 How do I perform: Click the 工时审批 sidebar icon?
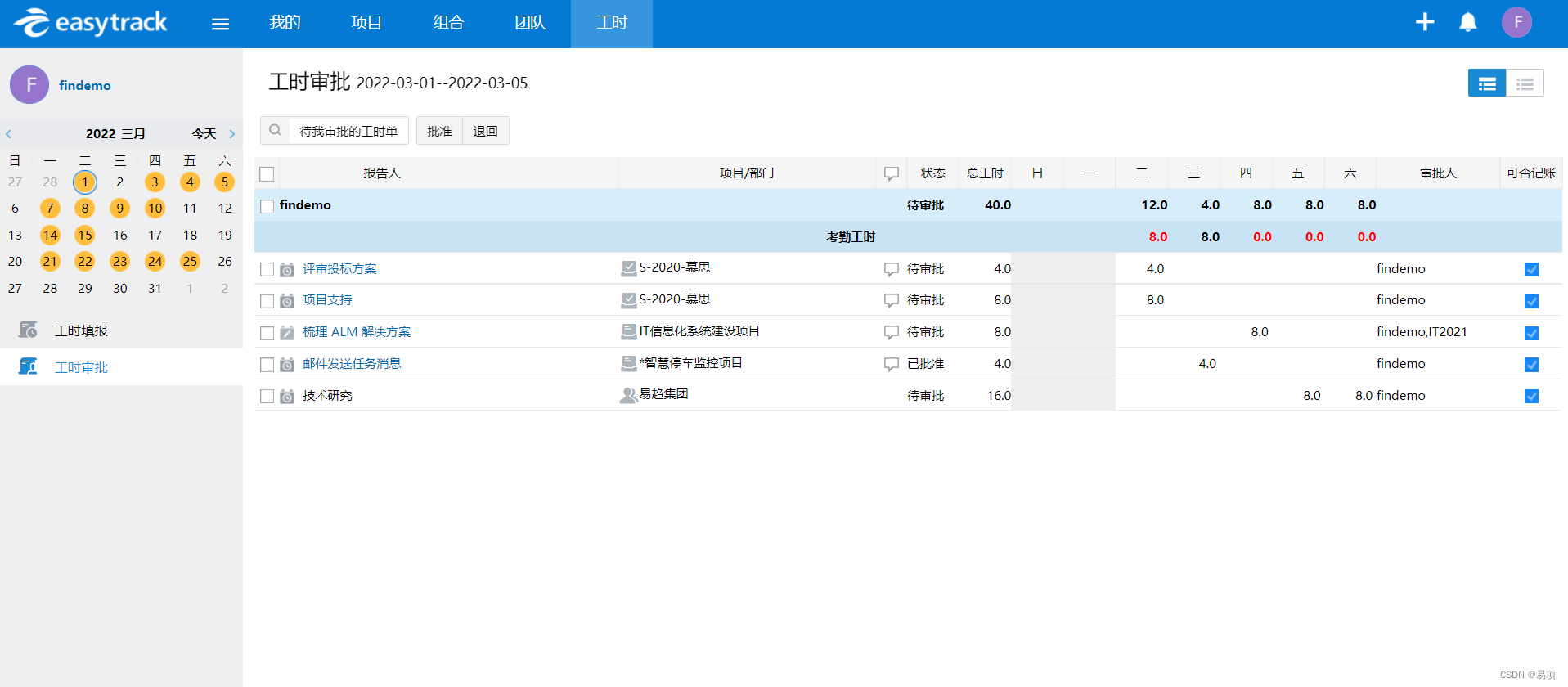click(28, 366)
